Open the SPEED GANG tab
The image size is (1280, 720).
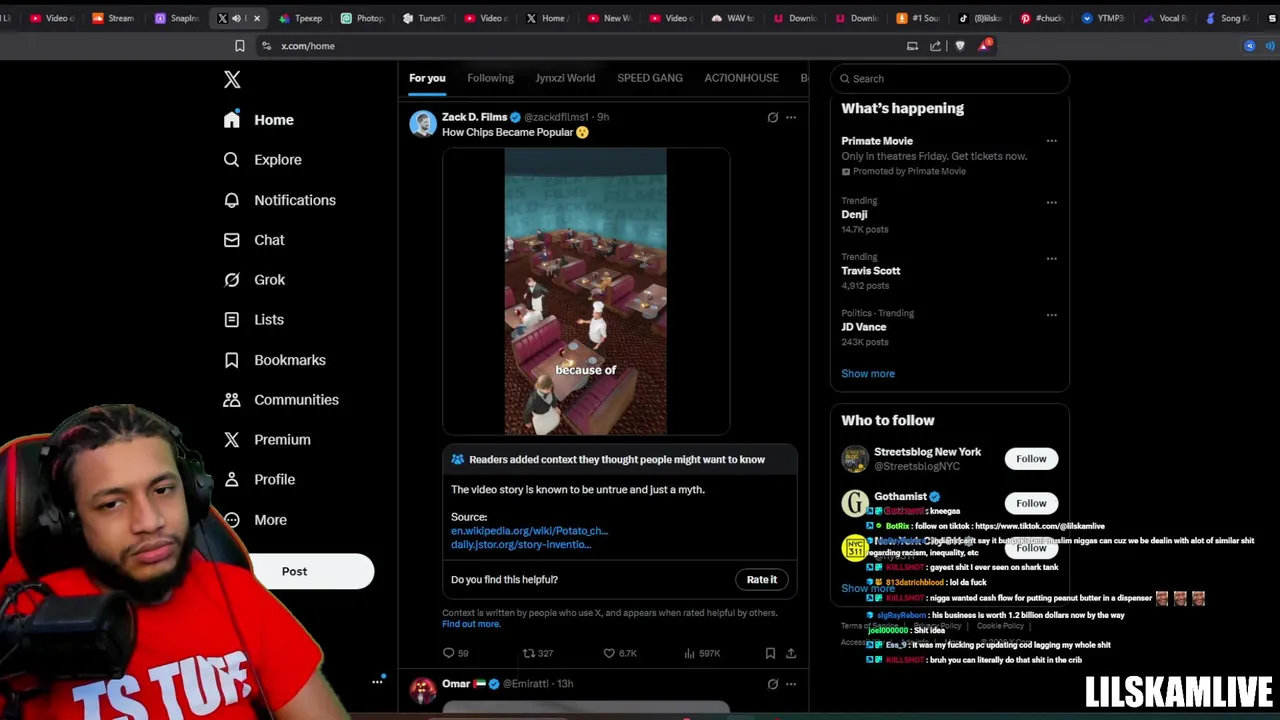pos(650,78)
